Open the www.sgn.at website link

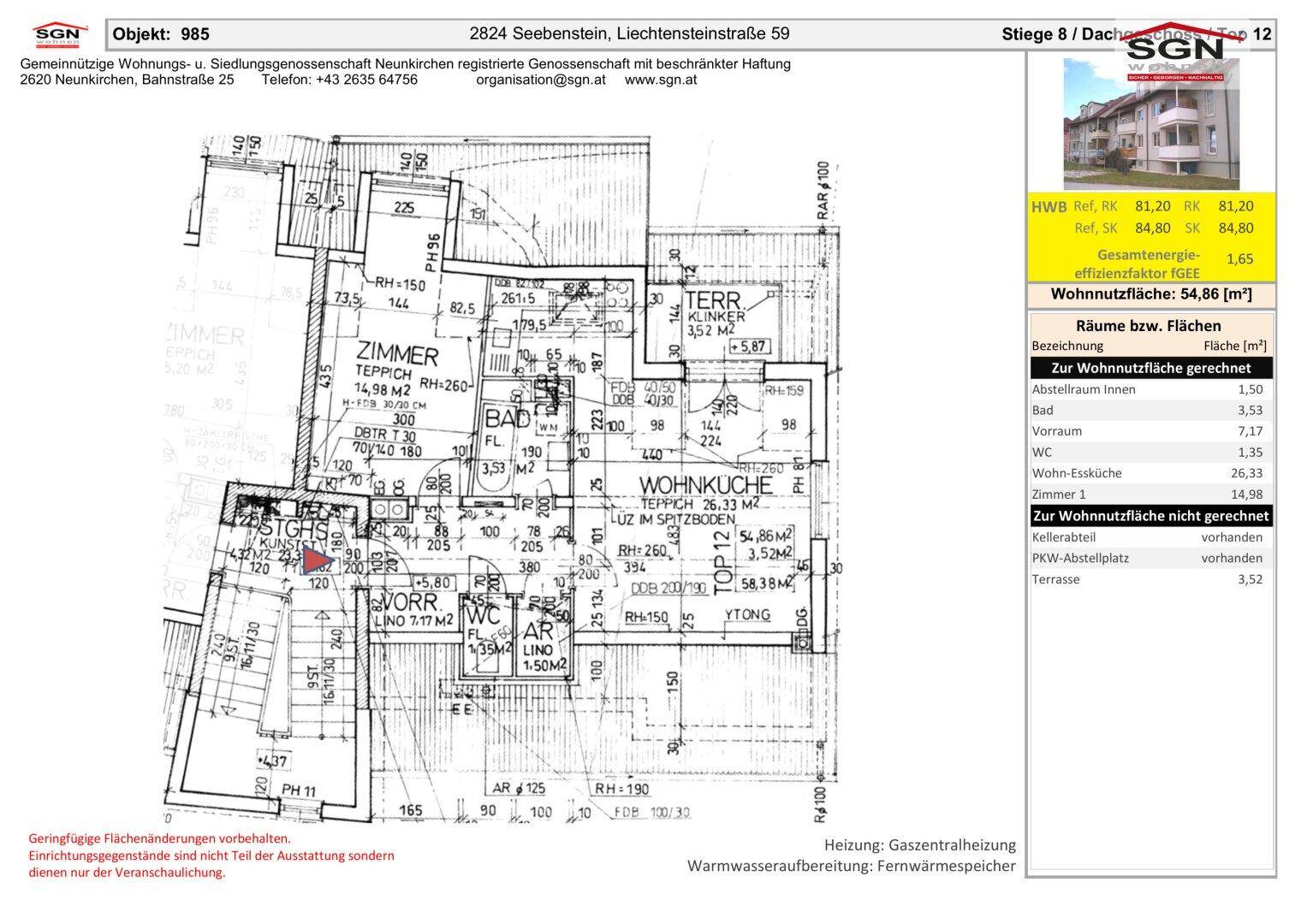coord(661,80)
